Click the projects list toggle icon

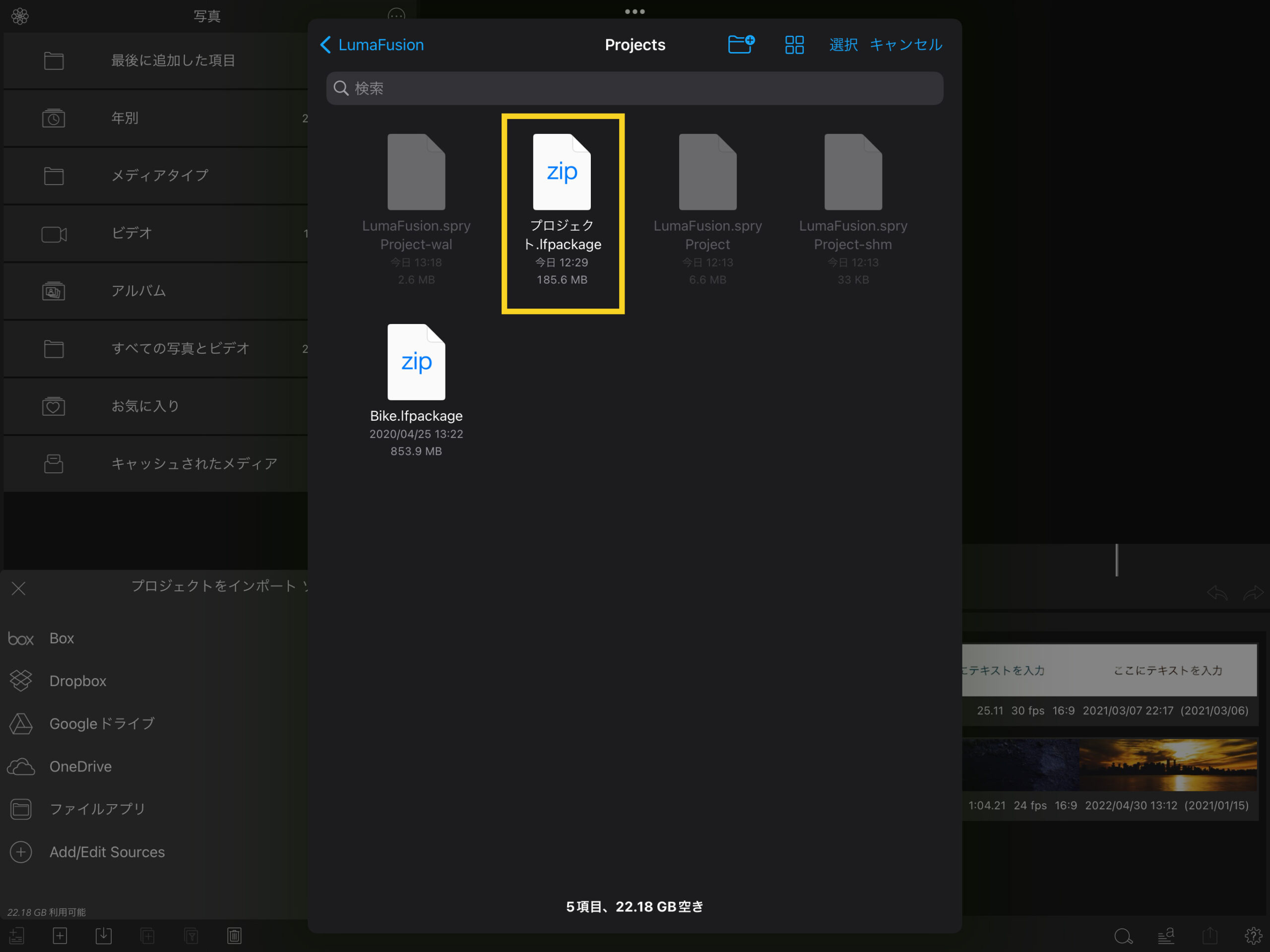(16, 936)
